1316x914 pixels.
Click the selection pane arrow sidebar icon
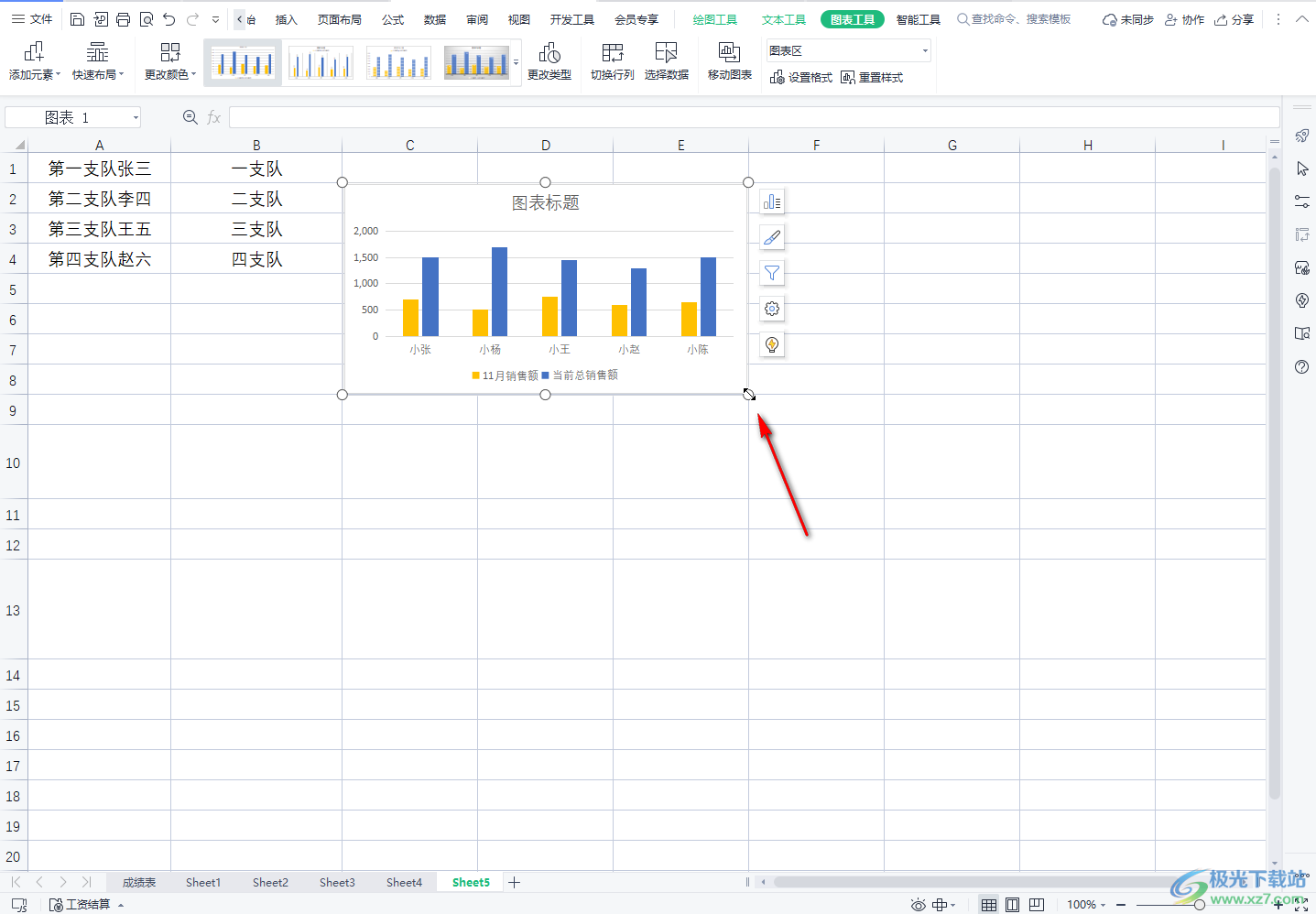(x=1302, y=169)
